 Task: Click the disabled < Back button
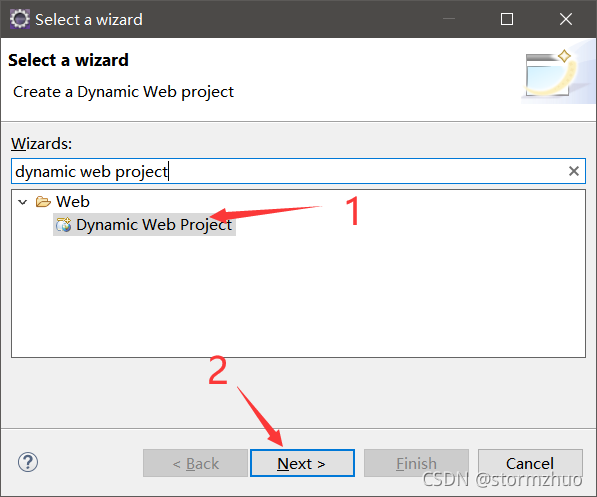tap(195, 463)
